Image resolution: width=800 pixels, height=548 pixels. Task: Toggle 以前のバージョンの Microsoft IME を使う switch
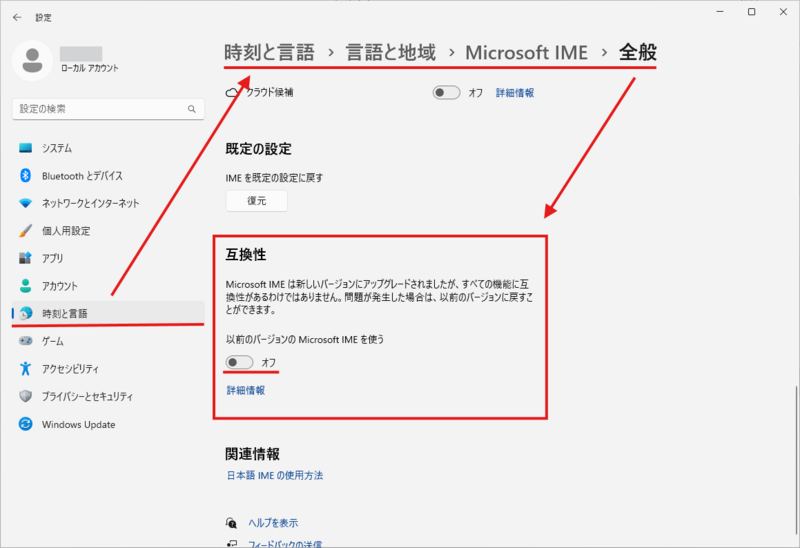tap(239, 362)
